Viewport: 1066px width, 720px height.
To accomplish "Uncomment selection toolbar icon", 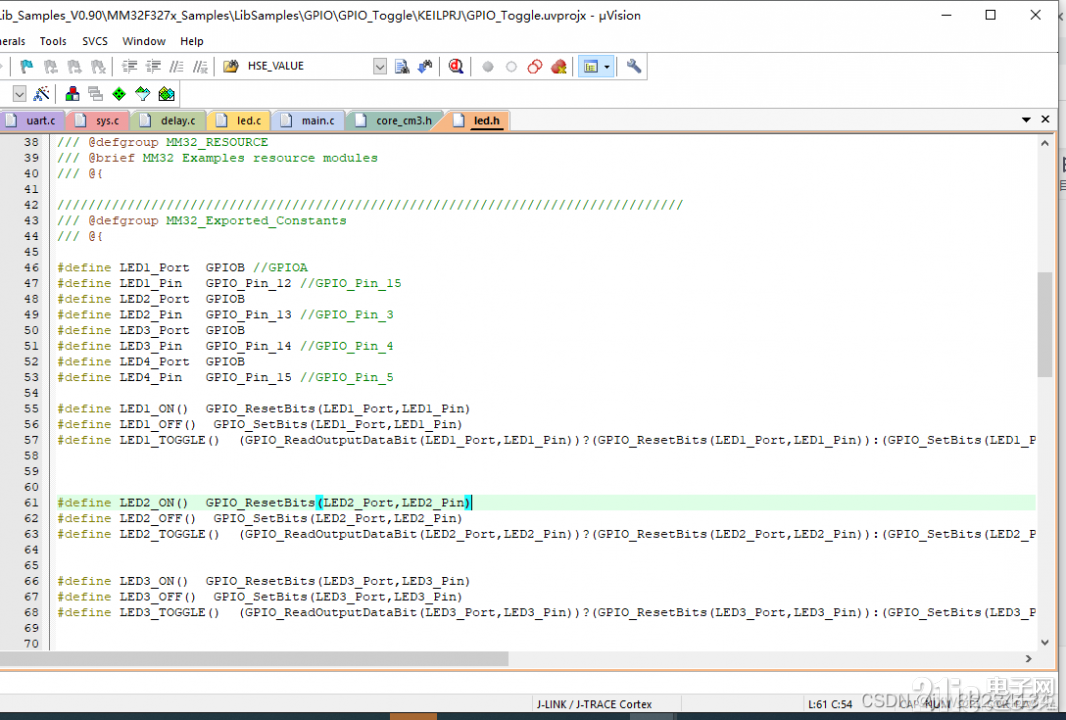I will coord(200,67).
